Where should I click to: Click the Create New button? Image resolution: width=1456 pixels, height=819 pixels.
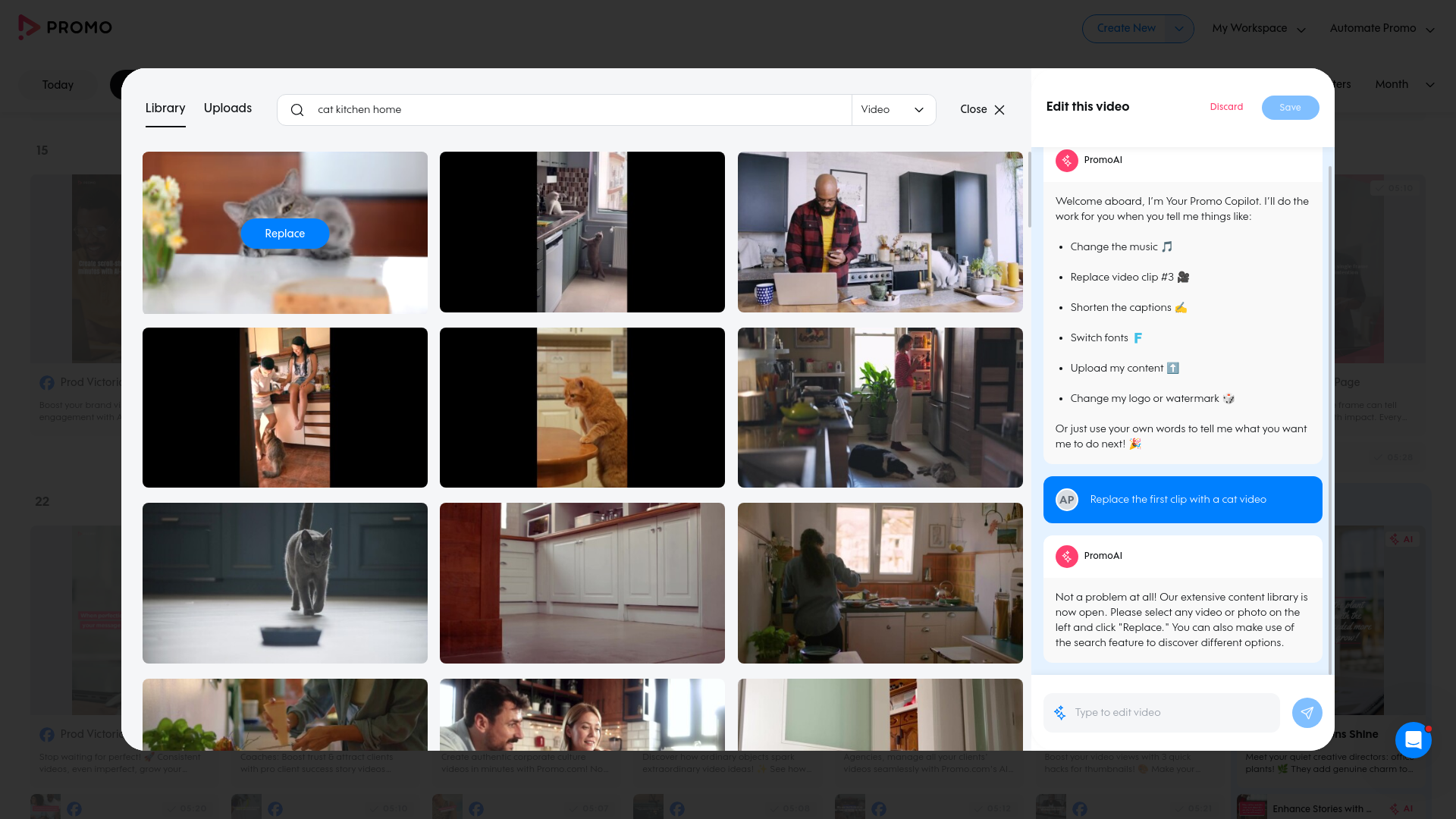[1126, 29]
